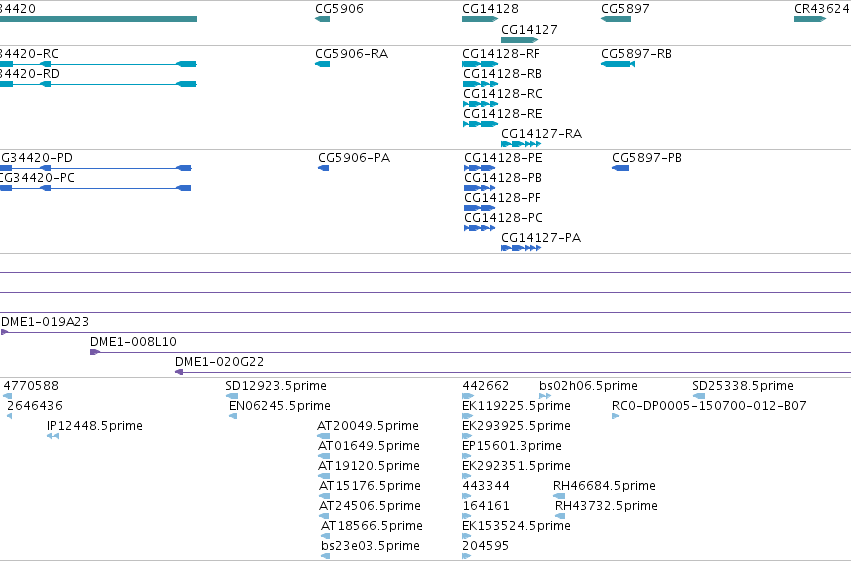The width and height of the screenshot is (851, 561).
Task: Select feature 4770588
Action: 8,396
